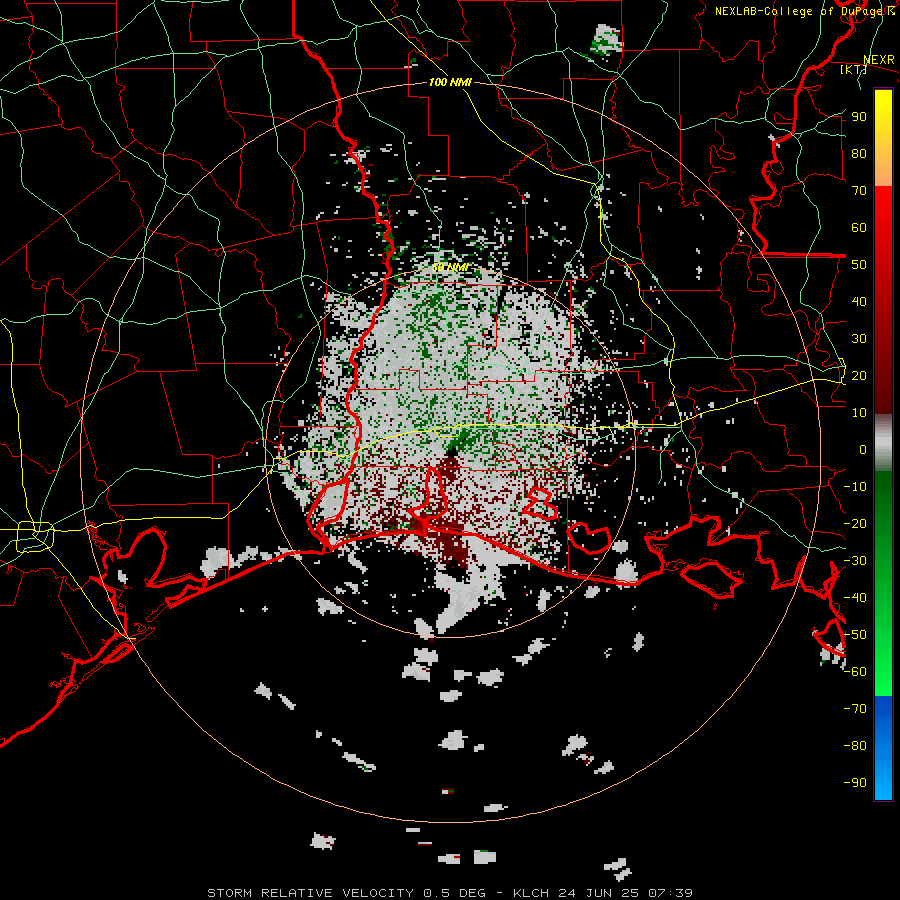The image size is (900, 900).
Task: Click the 10 value on velocity scale
Action: (859, 413)
